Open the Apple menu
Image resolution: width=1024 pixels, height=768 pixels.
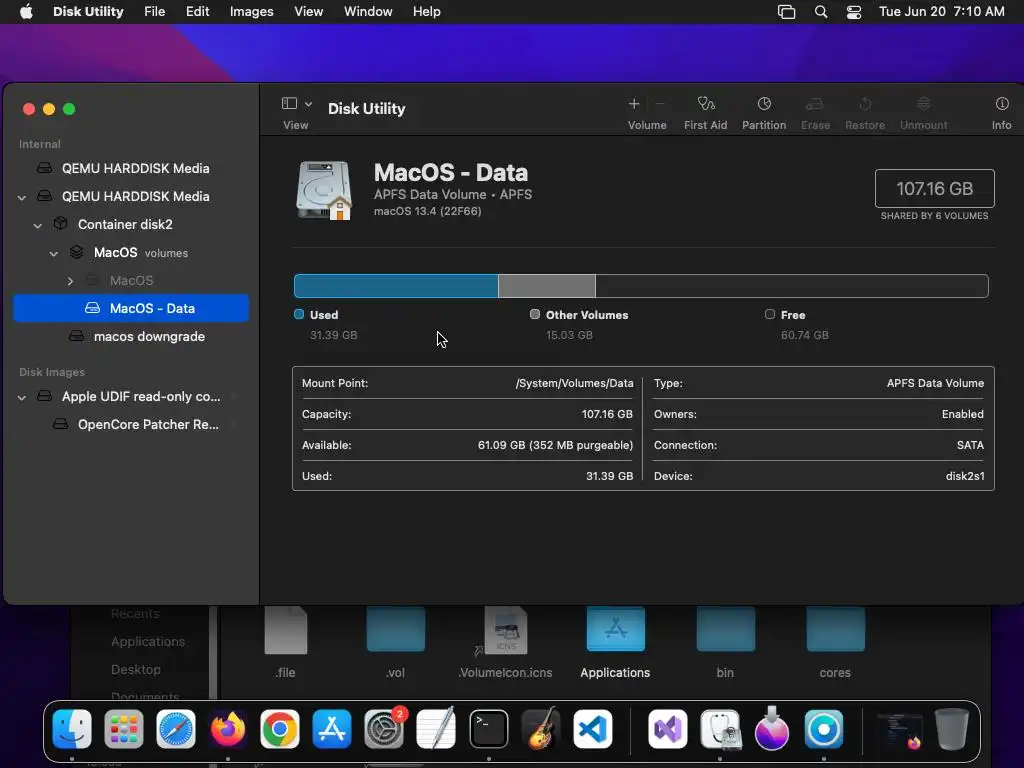(26, 12)
